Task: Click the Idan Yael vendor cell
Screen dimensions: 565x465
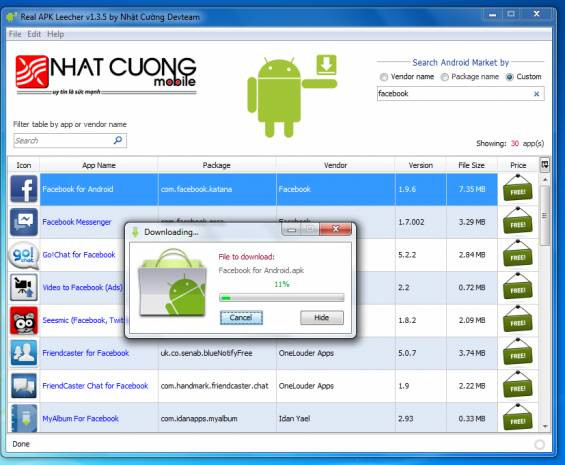Action: [x=335, y=418]
